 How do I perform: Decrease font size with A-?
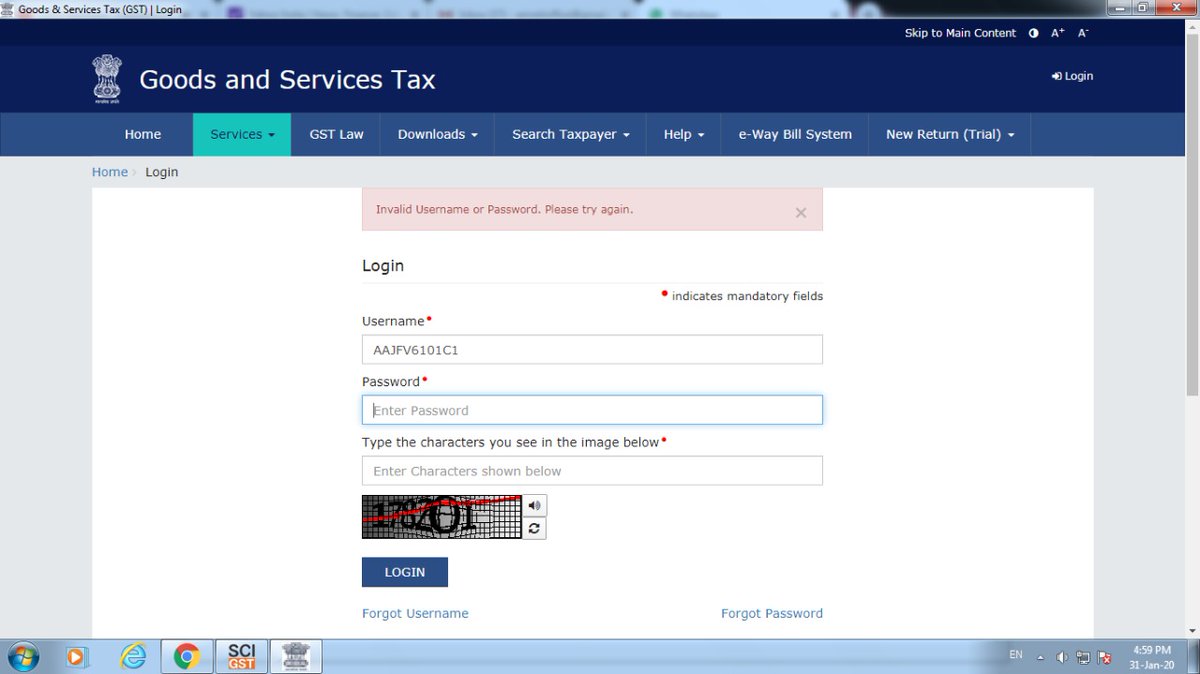pos(1083,33)
